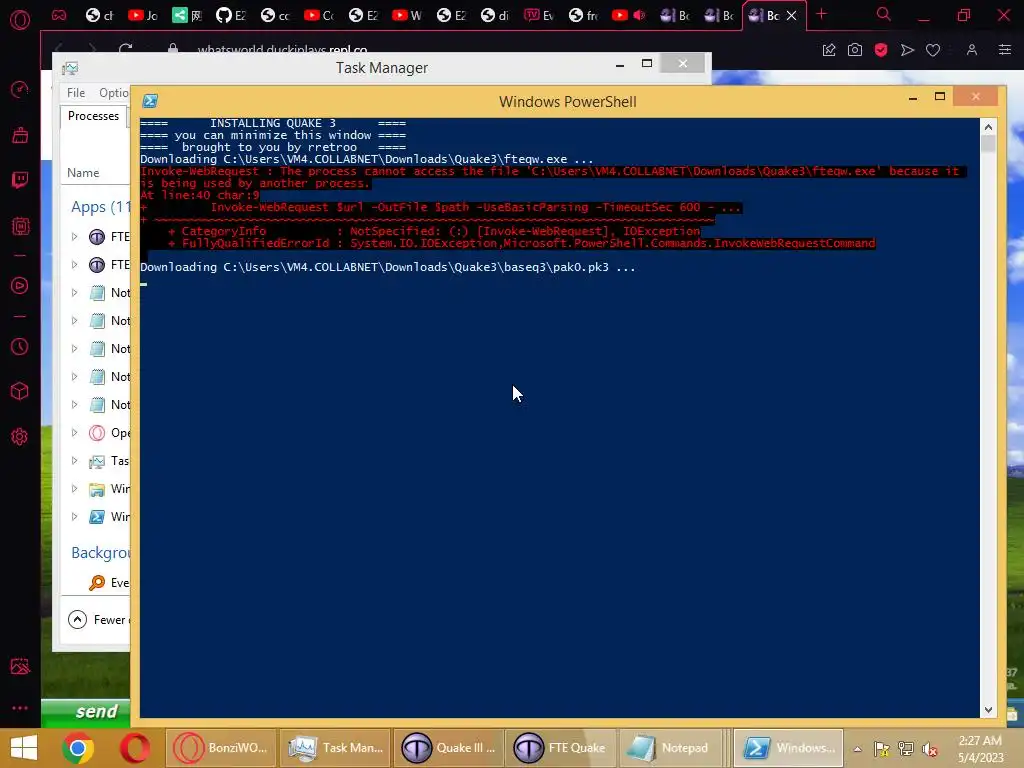Take a snapshot with the camera icon
The width and height of the screenshot is (1024, 768).
click(x=855, y=50)
